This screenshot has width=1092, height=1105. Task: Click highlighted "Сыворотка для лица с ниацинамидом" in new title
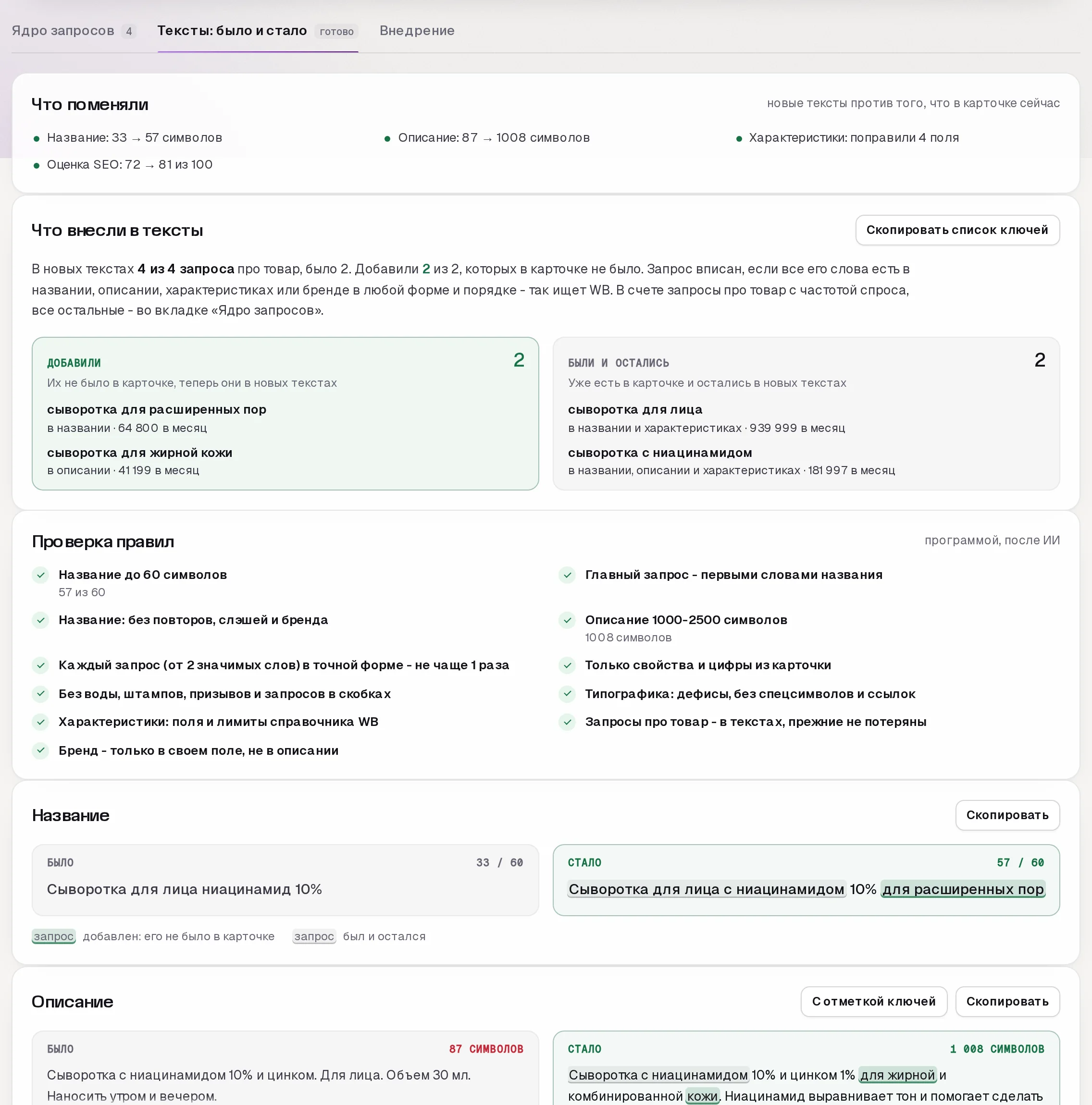(706, 889)
